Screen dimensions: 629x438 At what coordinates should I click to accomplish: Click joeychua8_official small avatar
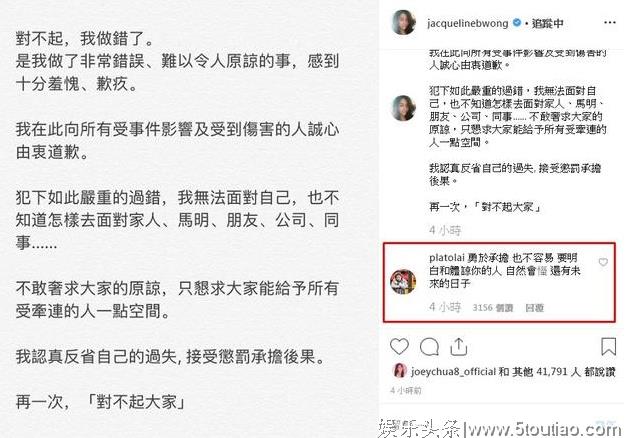[x=400, y=371]
